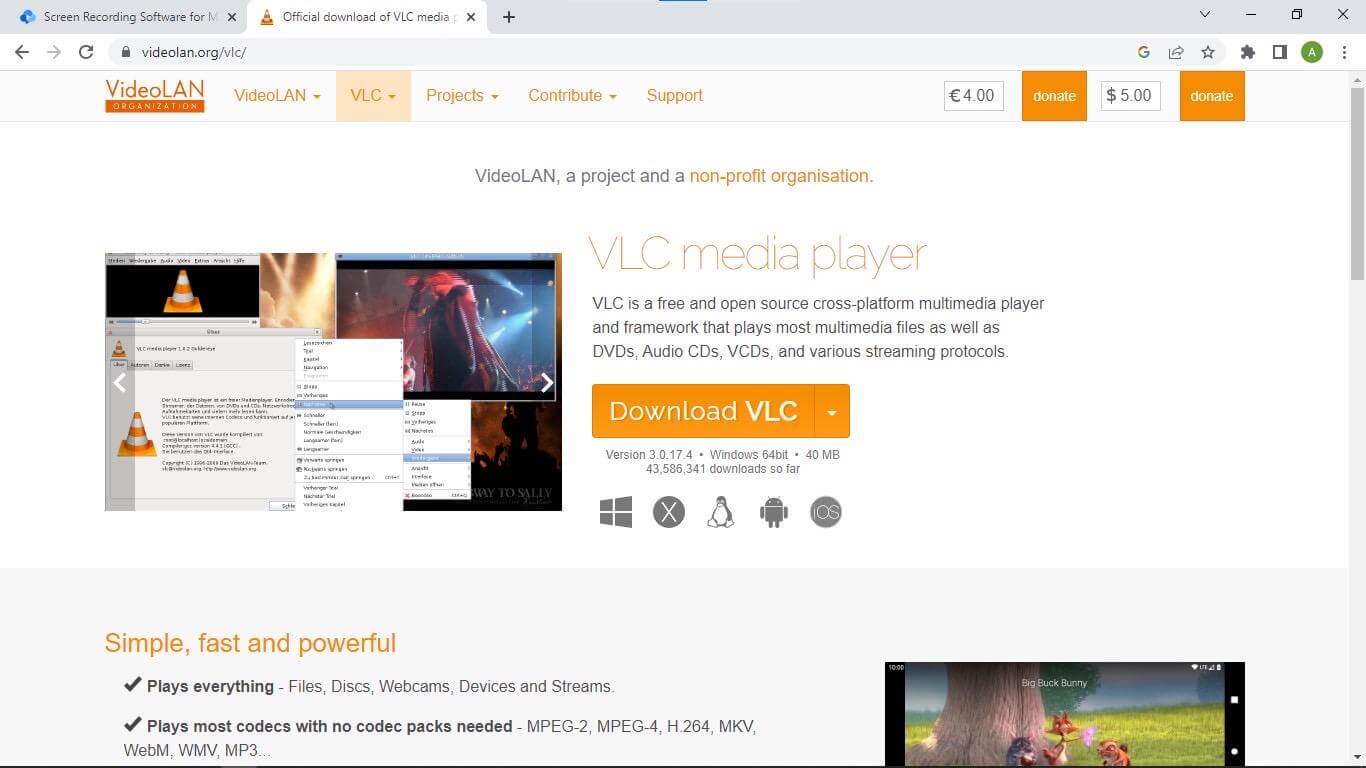Click the euro donation amount field
This screenshot has width=1366, height=768.
(x=974, y=96)
